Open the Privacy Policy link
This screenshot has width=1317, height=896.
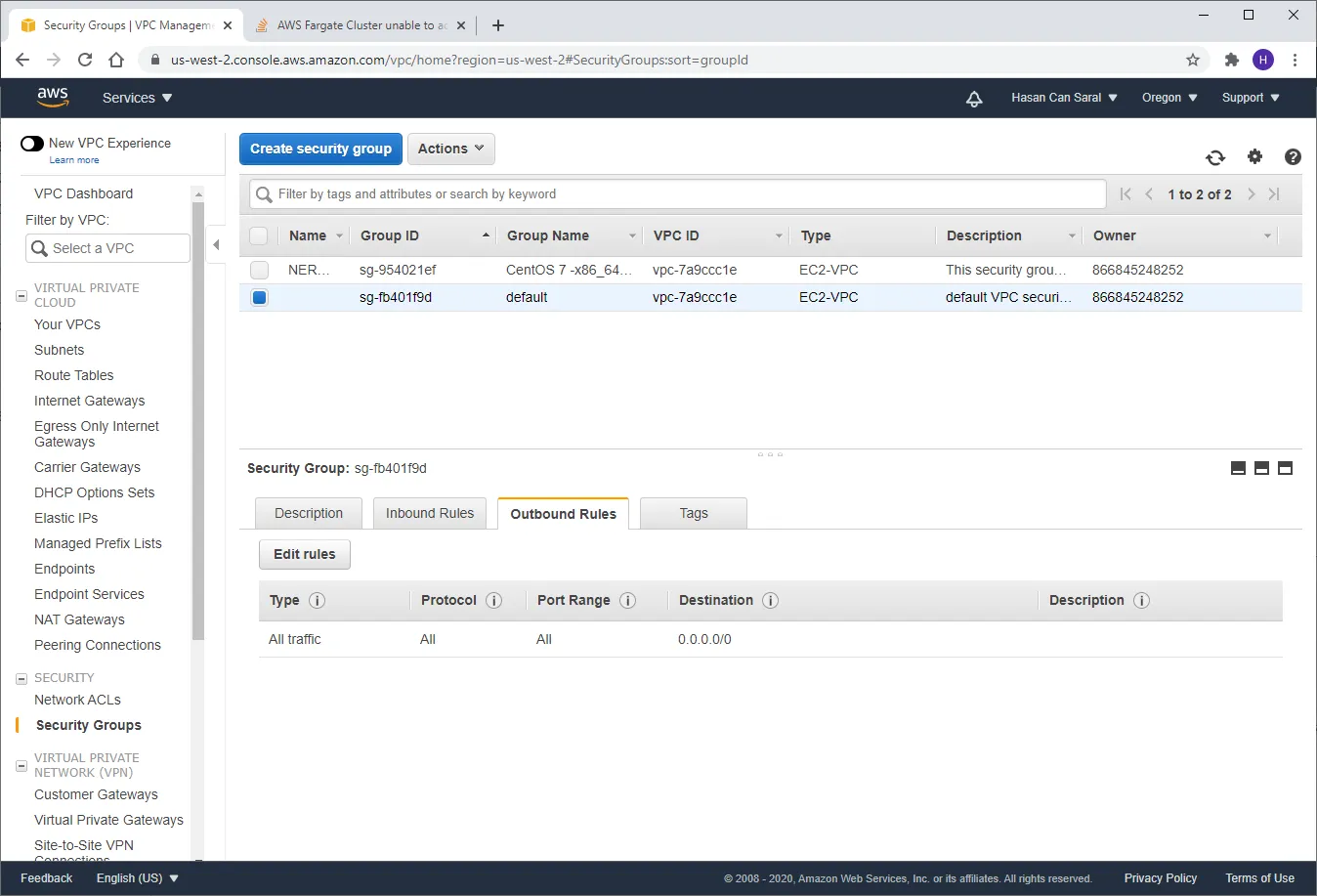pos(1161,878)
